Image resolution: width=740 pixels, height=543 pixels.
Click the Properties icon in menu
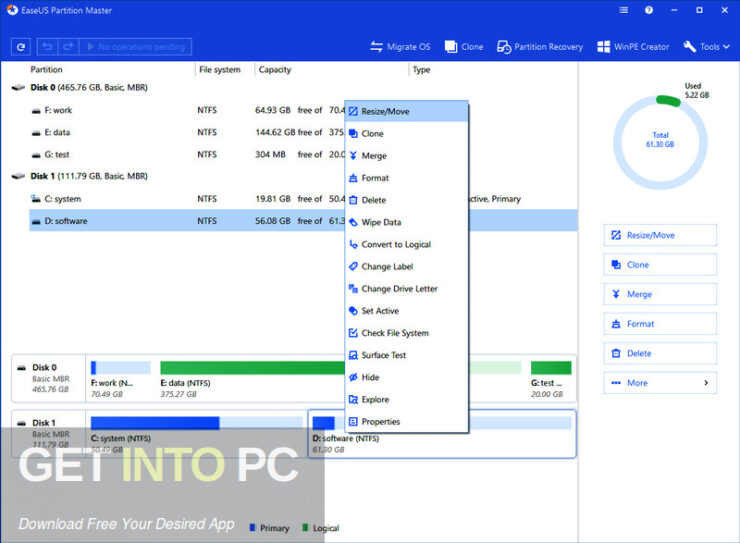[x=353, y=422]
